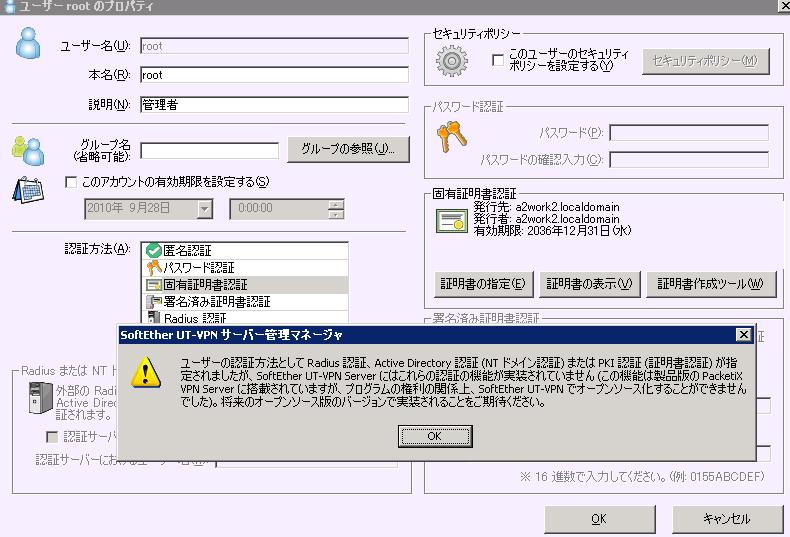Close the SoftEther UT-VPN message dialog

point(743,334)
